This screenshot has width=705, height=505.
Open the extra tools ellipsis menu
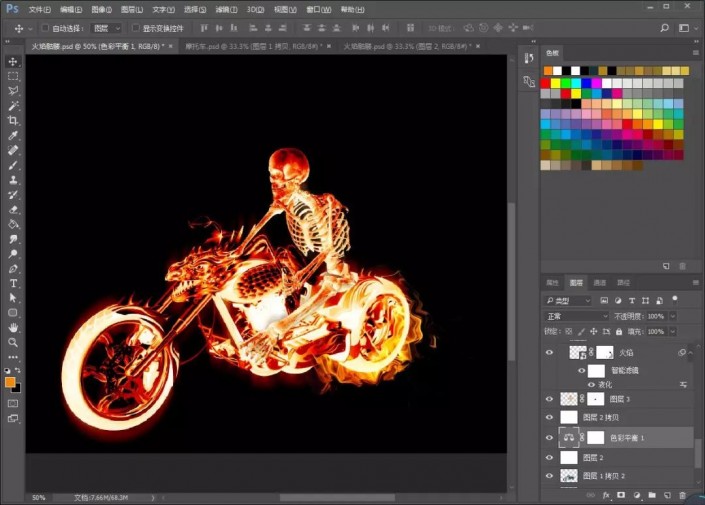pyautogui.click(x=13, y=357)
